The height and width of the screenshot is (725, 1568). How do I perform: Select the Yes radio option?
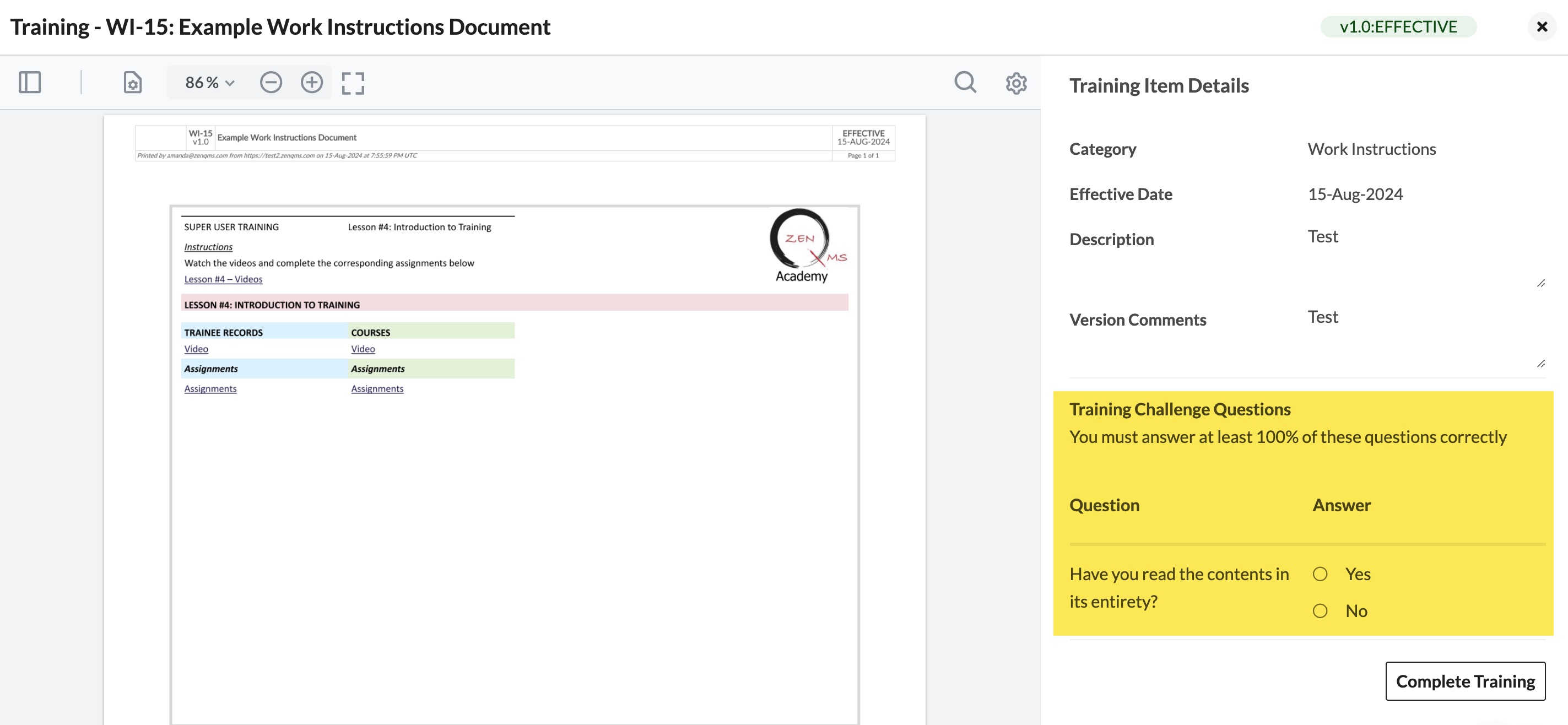(1320, 574)
